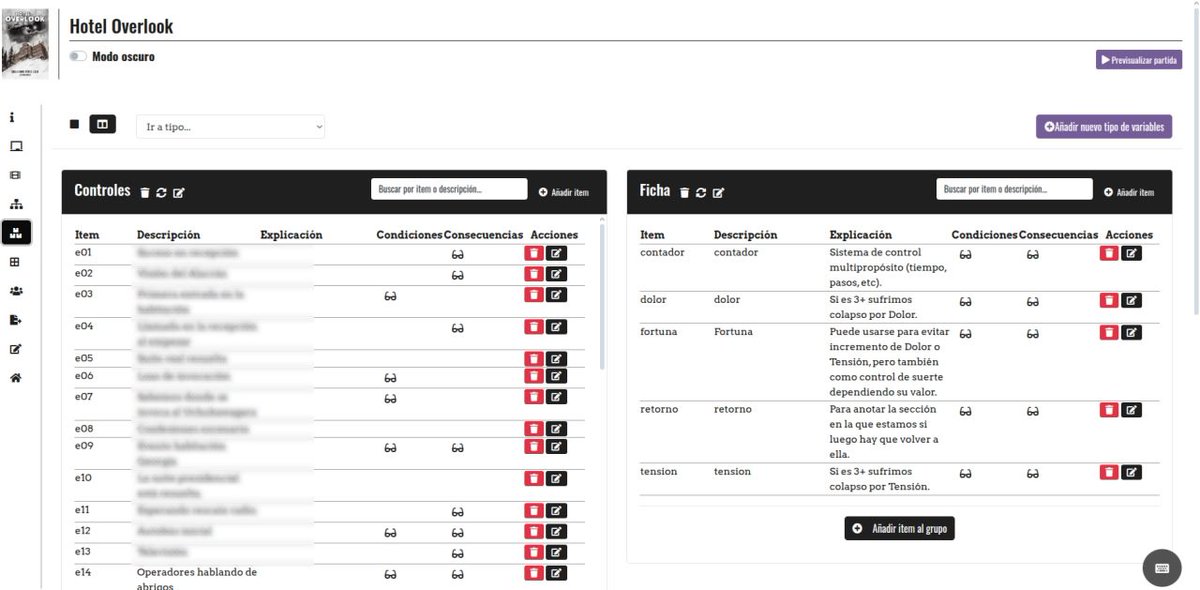Switch to single-column layout square icon
This screenshot has width=1200, height=590.
tap(74, 124)
